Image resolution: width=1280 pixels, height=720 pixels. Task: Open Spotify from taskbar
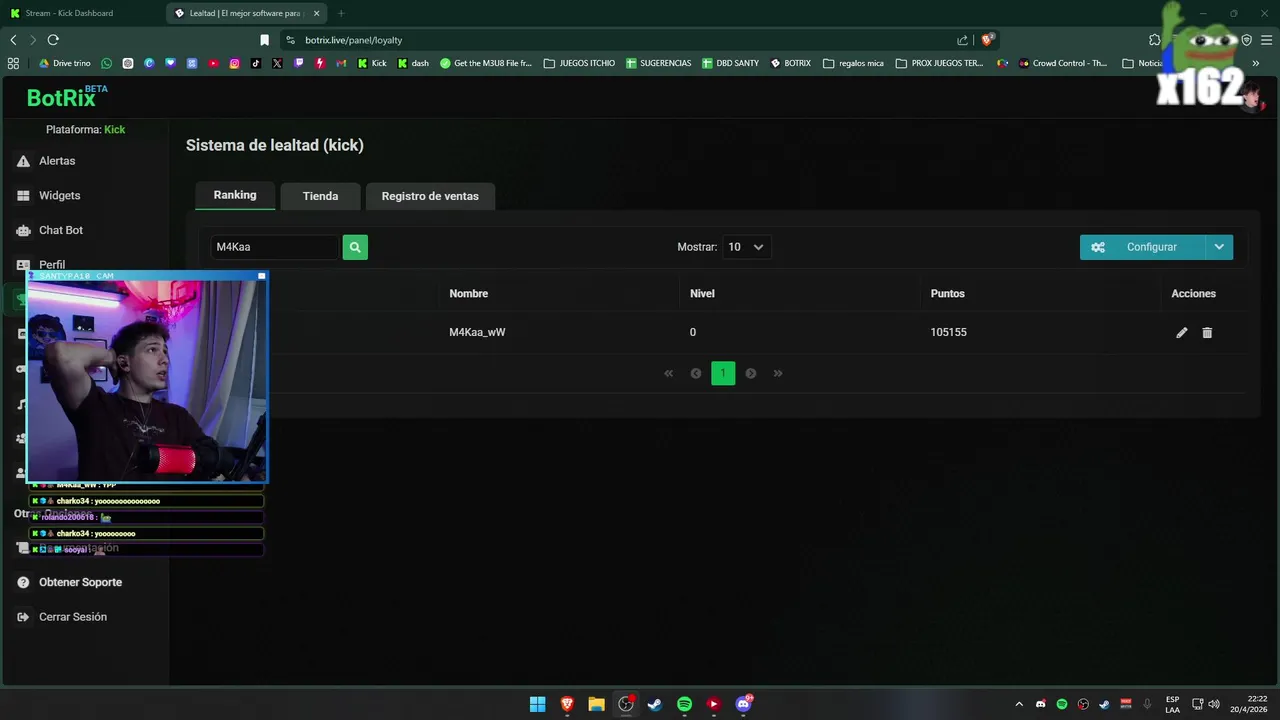click(684, 704)
